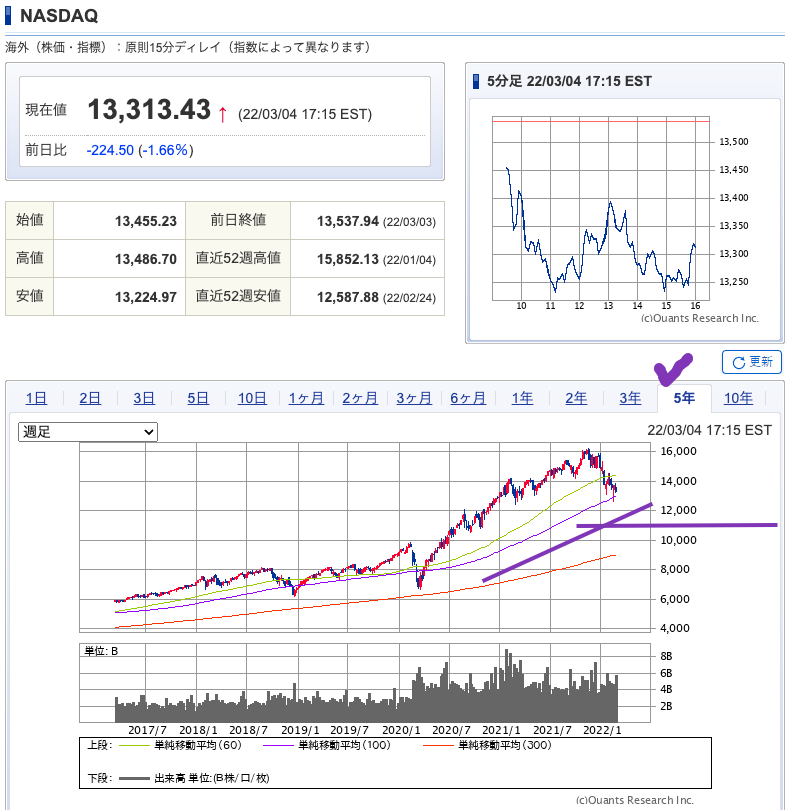Switch to the 1ヶ月 chart tab
The image size is (793, 810).
pyautogui.click(x=306, y=398)
